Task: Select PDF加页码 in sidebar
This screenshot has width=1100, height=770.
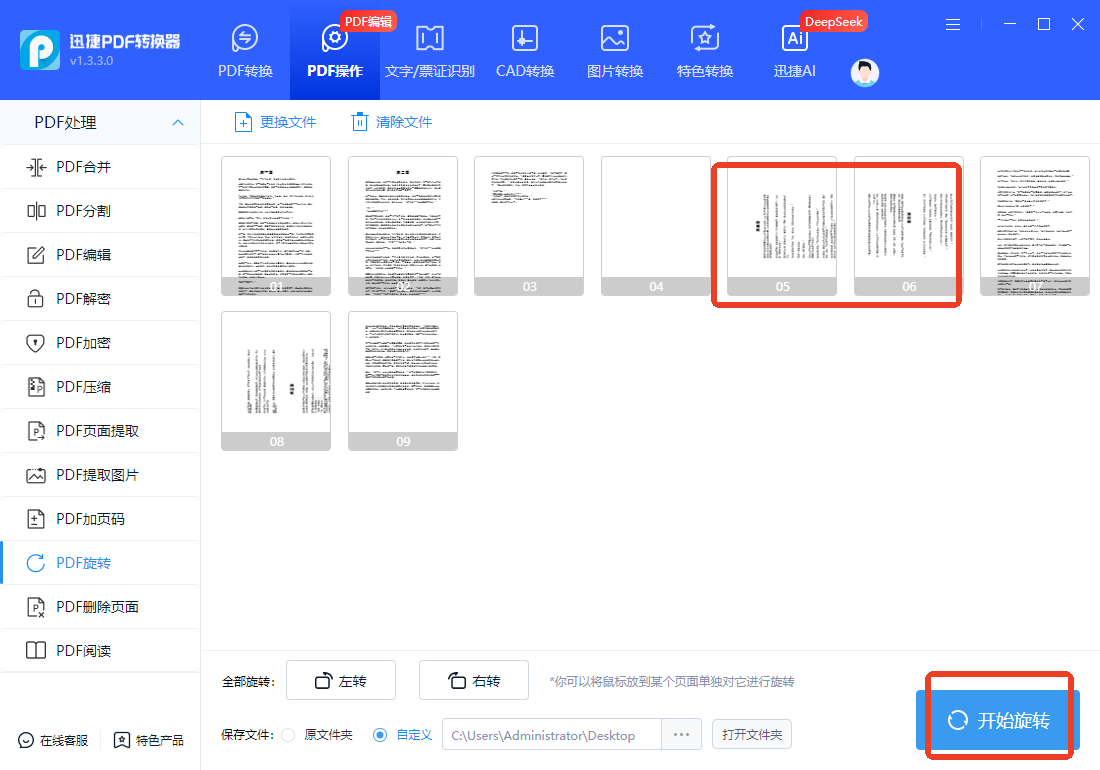Action: coord(100,519)
